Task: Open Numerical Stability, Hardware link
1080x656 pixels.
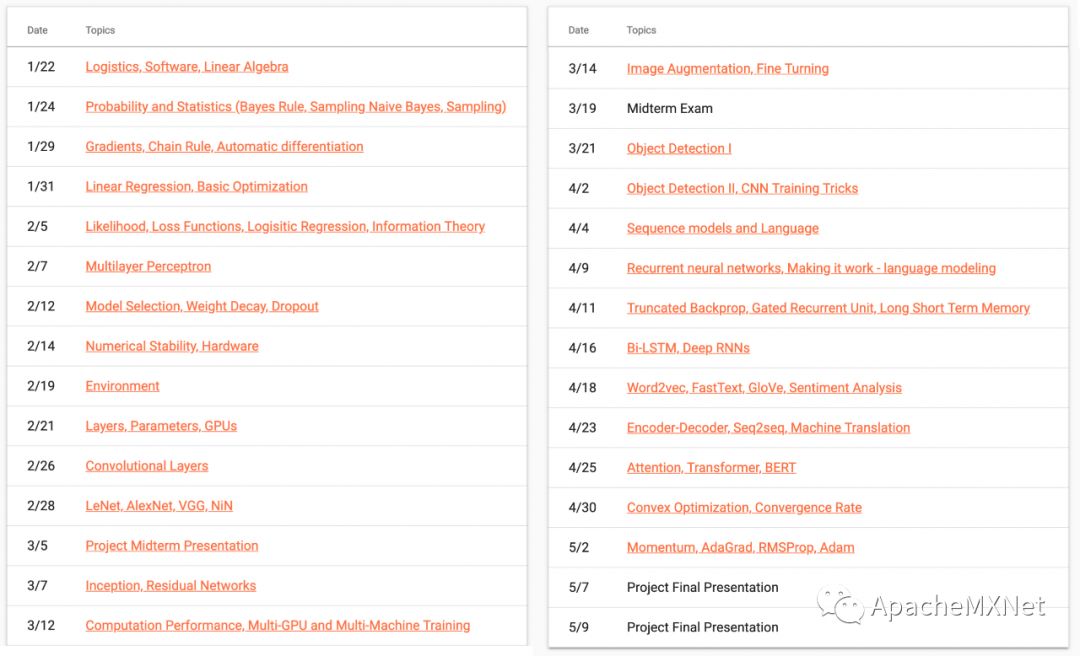Action: [172, 347]
